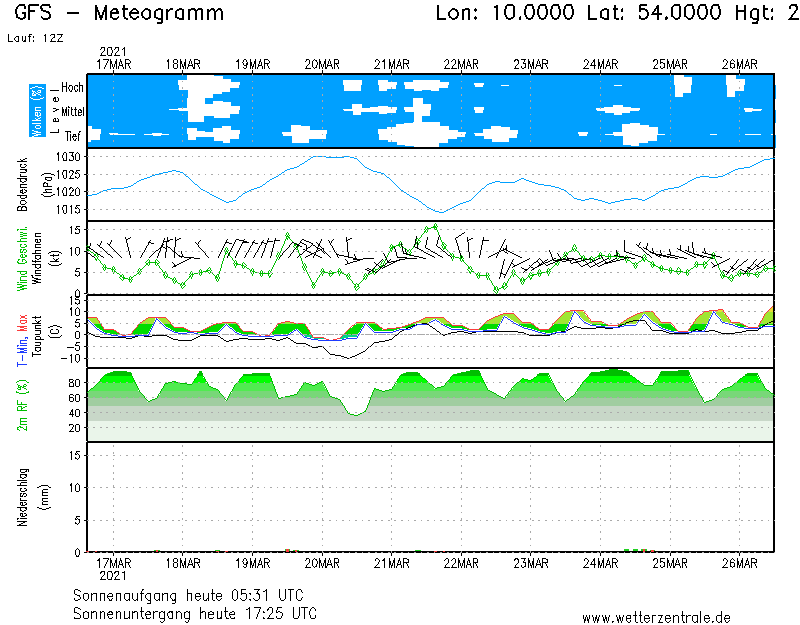800x625 pixels.
Task: Select the 20MAR date label at top
Action: [x=322, y=64]
